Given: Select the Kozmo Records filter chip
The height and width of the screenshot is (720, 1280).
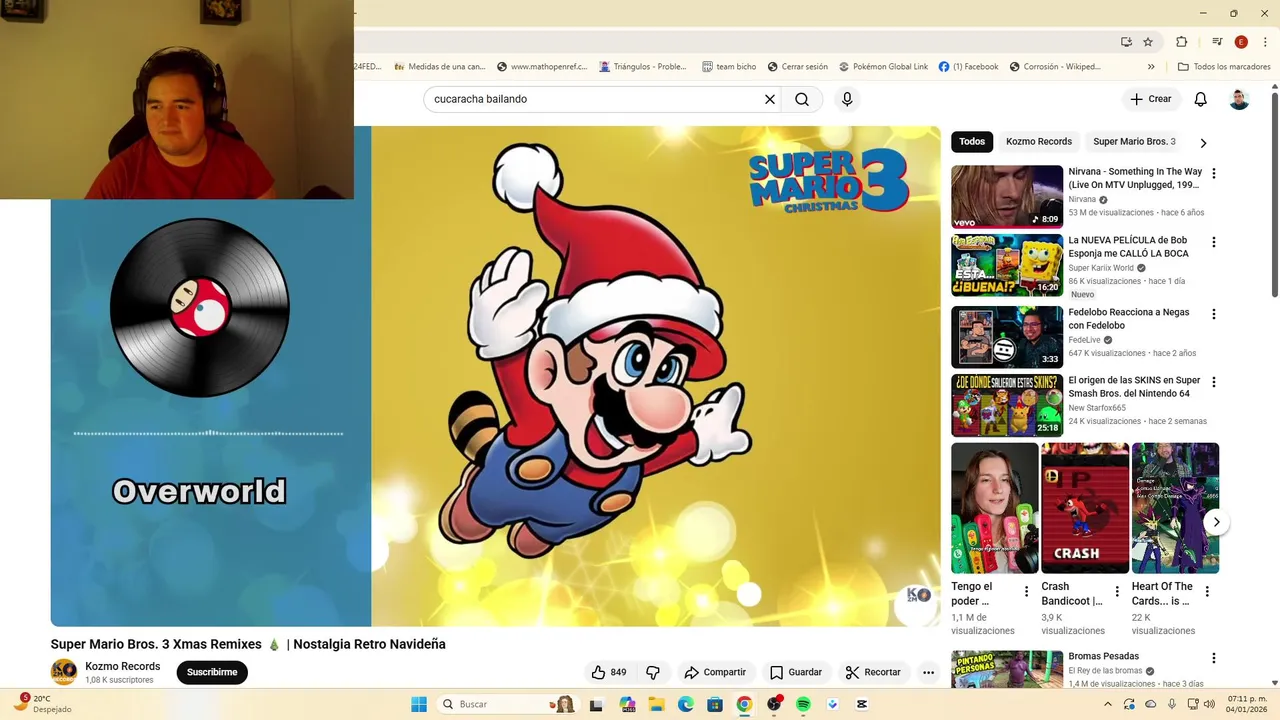Looking at the screenshot, I should [1039, 142].
